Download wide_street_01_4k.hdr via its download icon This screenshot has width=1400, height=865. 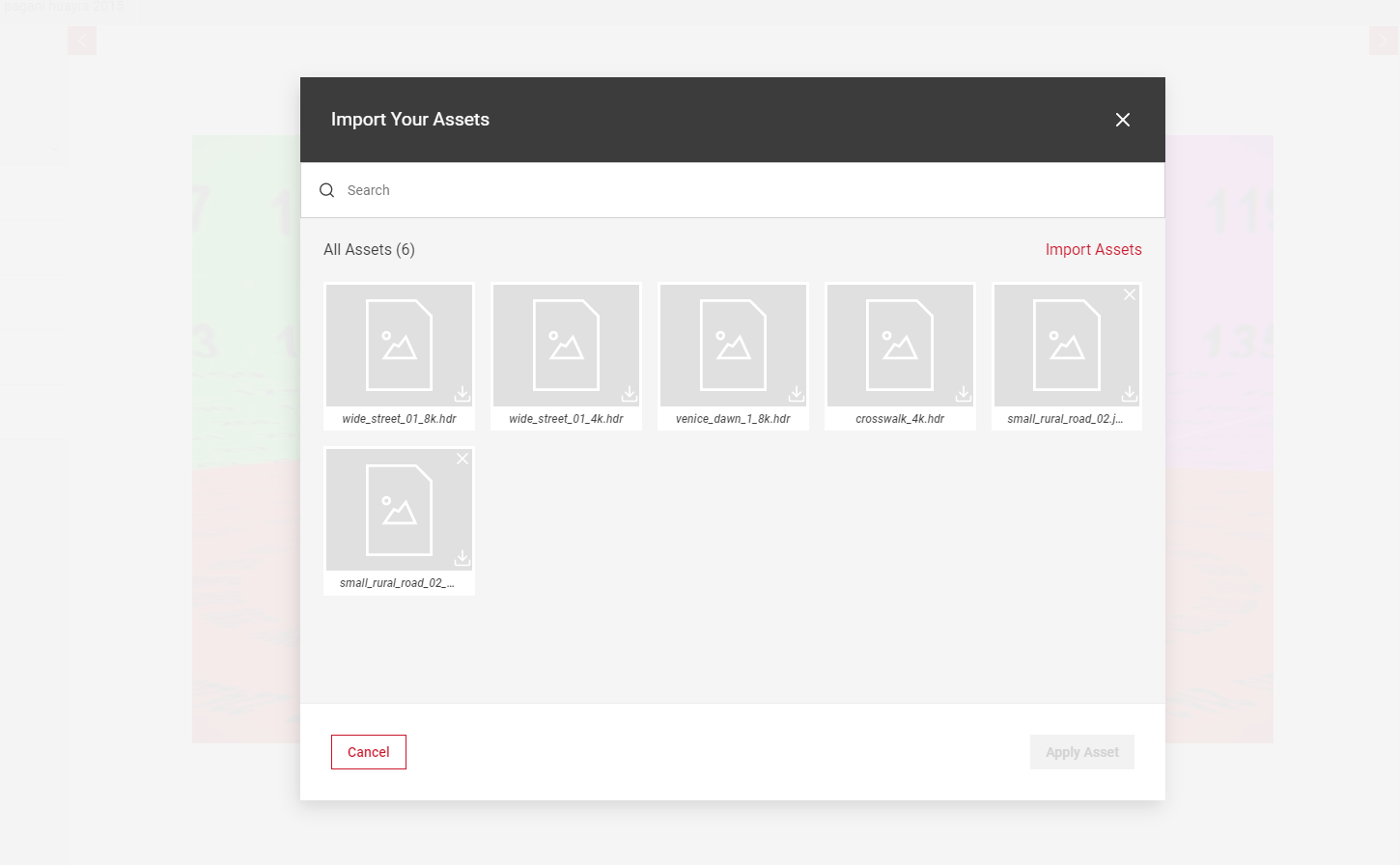pos(630,394)
